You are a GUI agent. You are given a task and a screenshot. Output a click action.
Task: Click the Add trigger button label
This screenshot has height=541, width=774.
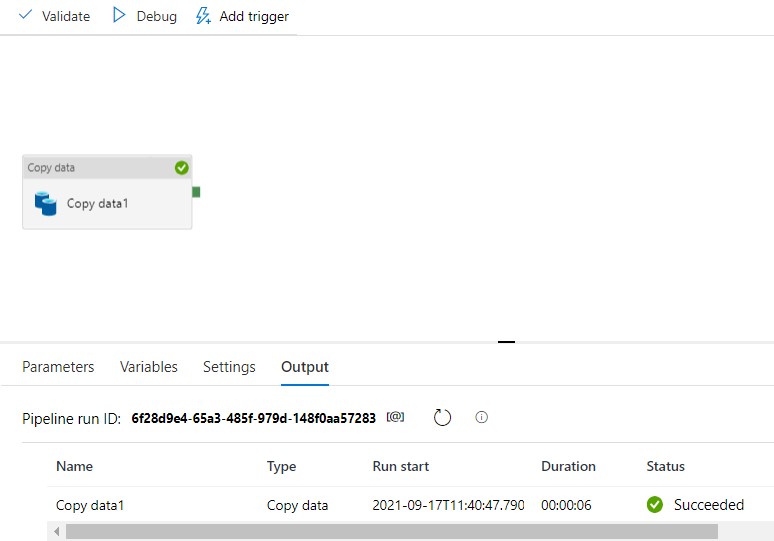(254, 16)
